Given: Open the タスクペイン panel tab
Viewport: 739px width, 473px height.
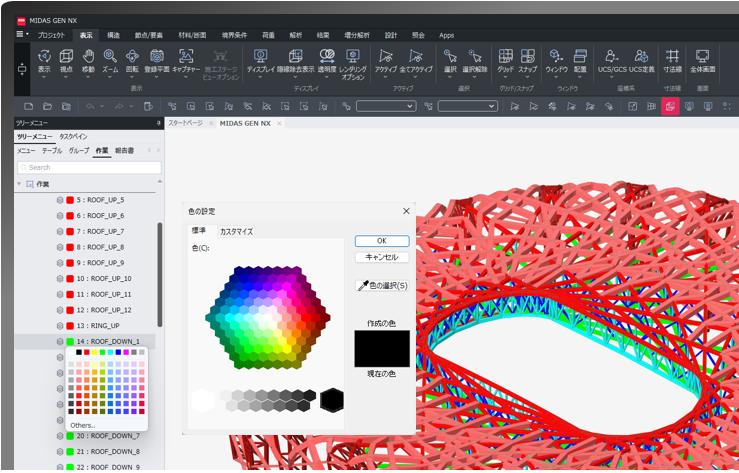Looking at the screenshot, I should tap(73, 137).
